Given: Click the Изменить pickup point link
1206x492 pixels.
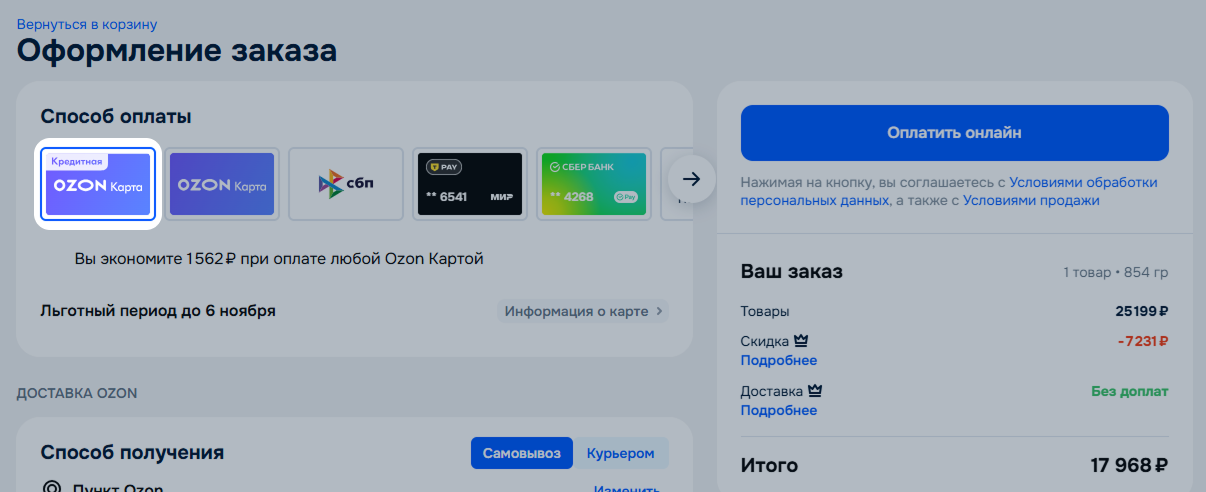Looking at the screenshot, I should (x=627, y=488).
